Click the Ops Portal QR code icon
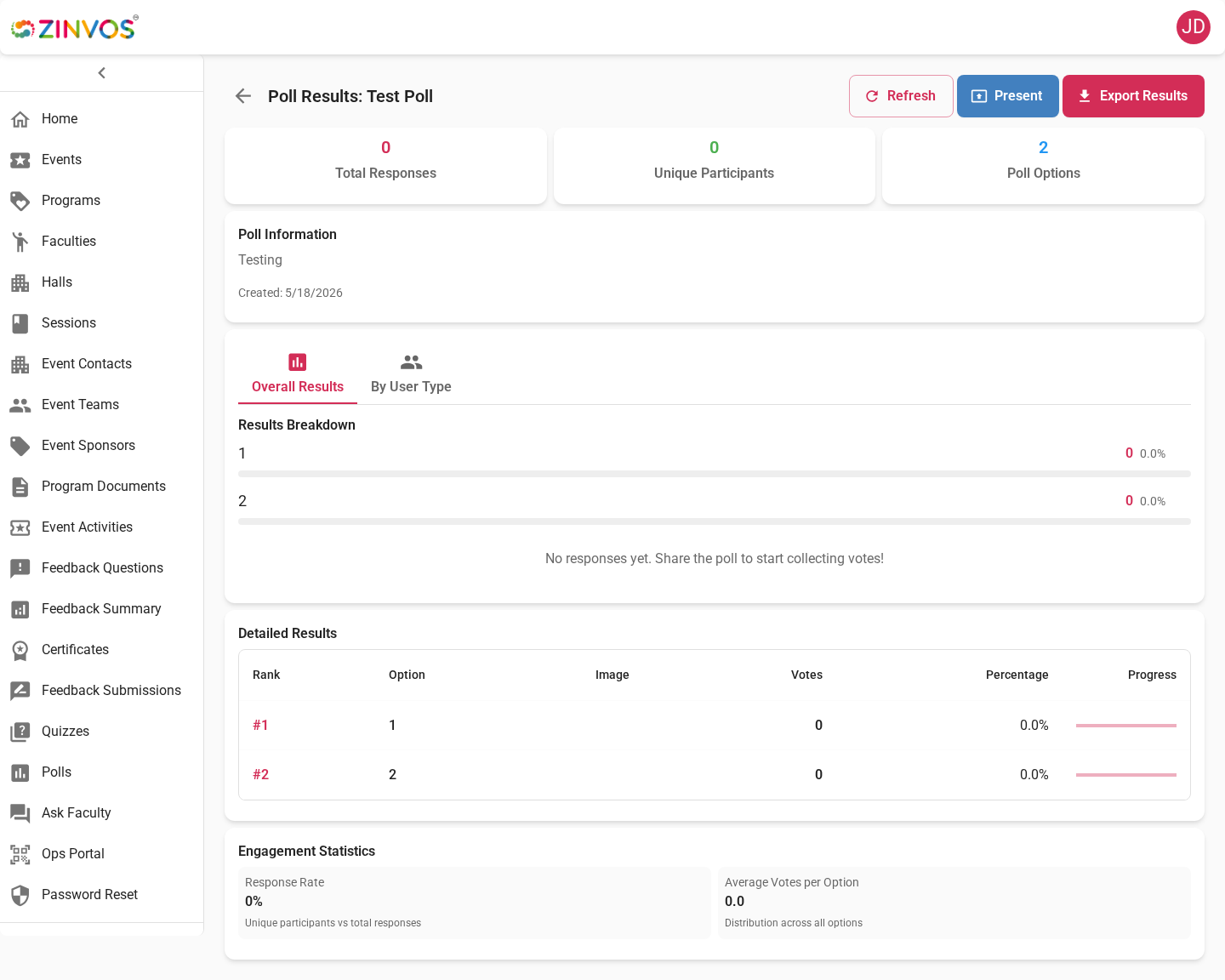 20,854
